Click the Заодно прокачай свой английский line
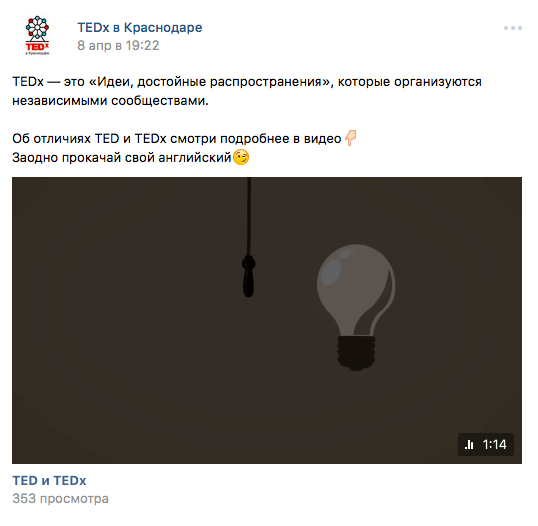 point(122,158)
